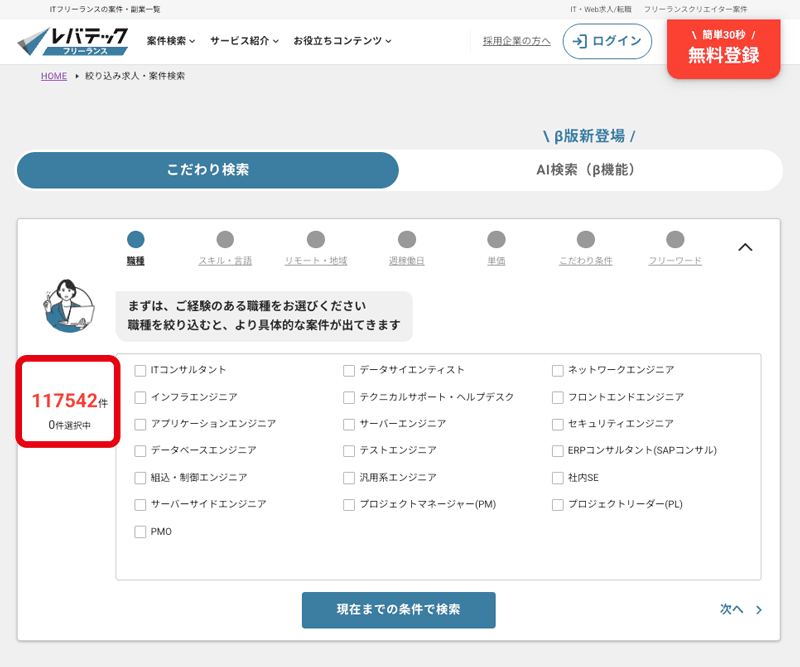Screen dimensions: 800x667
Task: Check the ITコンサルタント checkbox
Action: coord(140,369)
